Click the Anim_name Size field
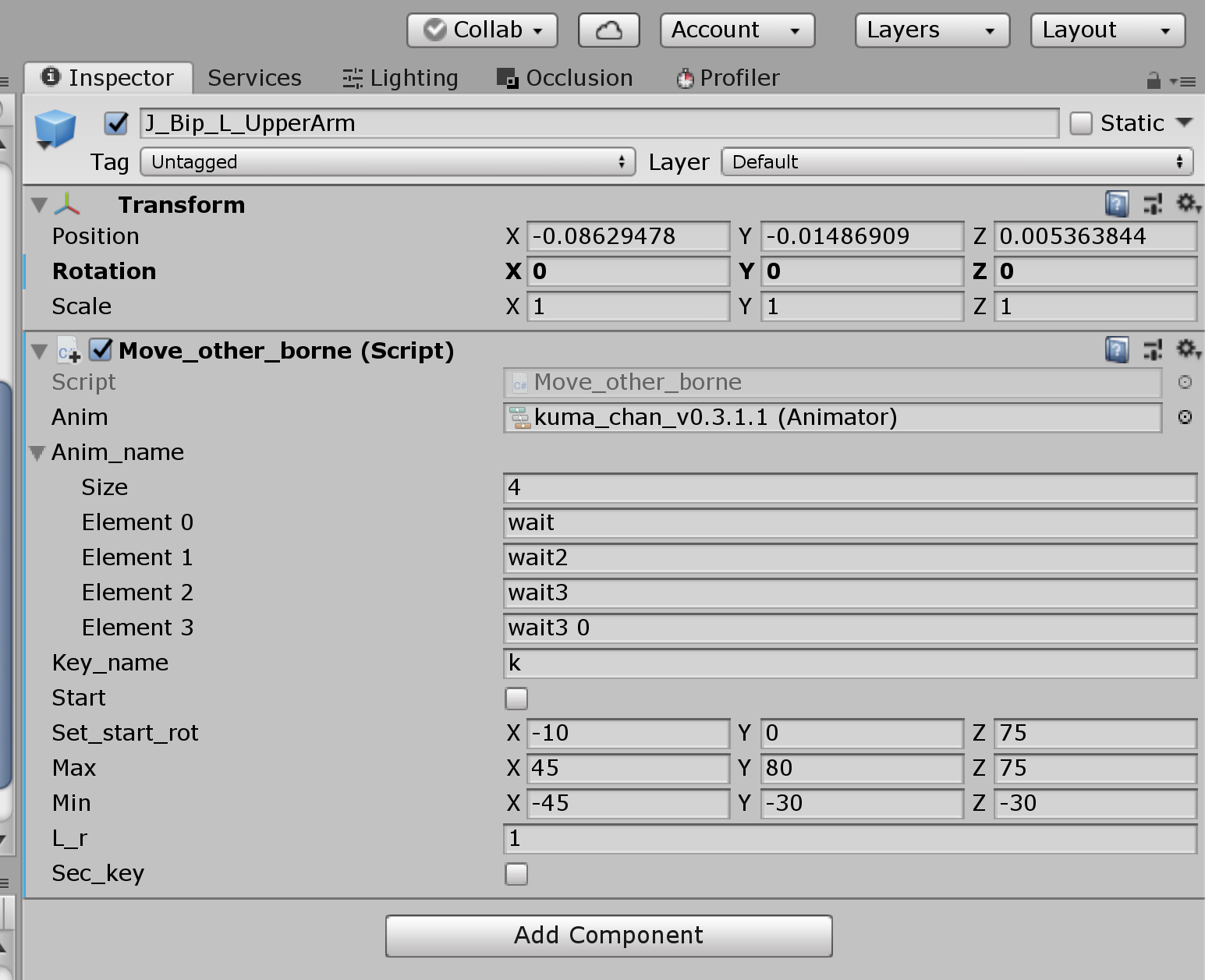This screenshot has height=980, width=1205. coord(850,487)
